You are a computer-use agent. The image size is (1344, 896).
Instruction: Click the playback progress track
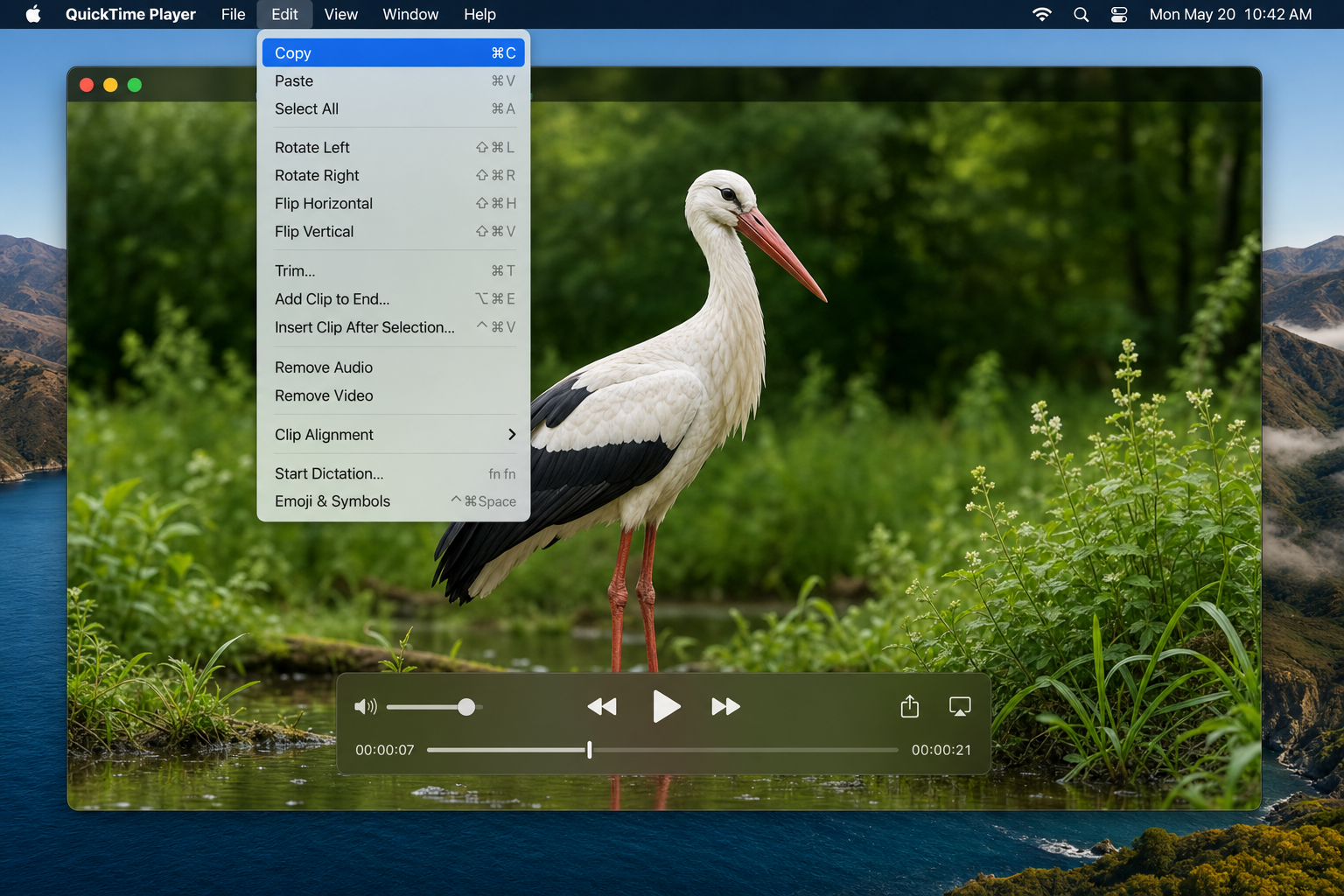tap(662, 750)
